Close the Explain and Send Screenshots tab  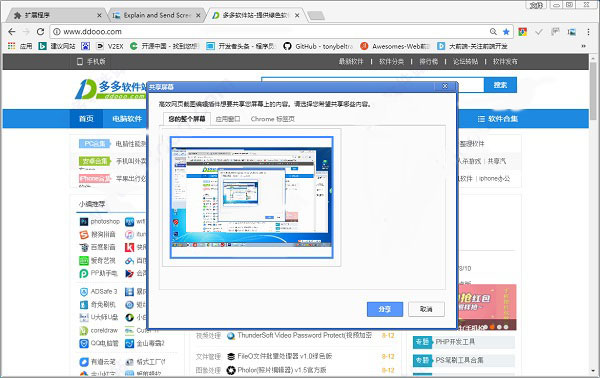[x=198, y=15]
